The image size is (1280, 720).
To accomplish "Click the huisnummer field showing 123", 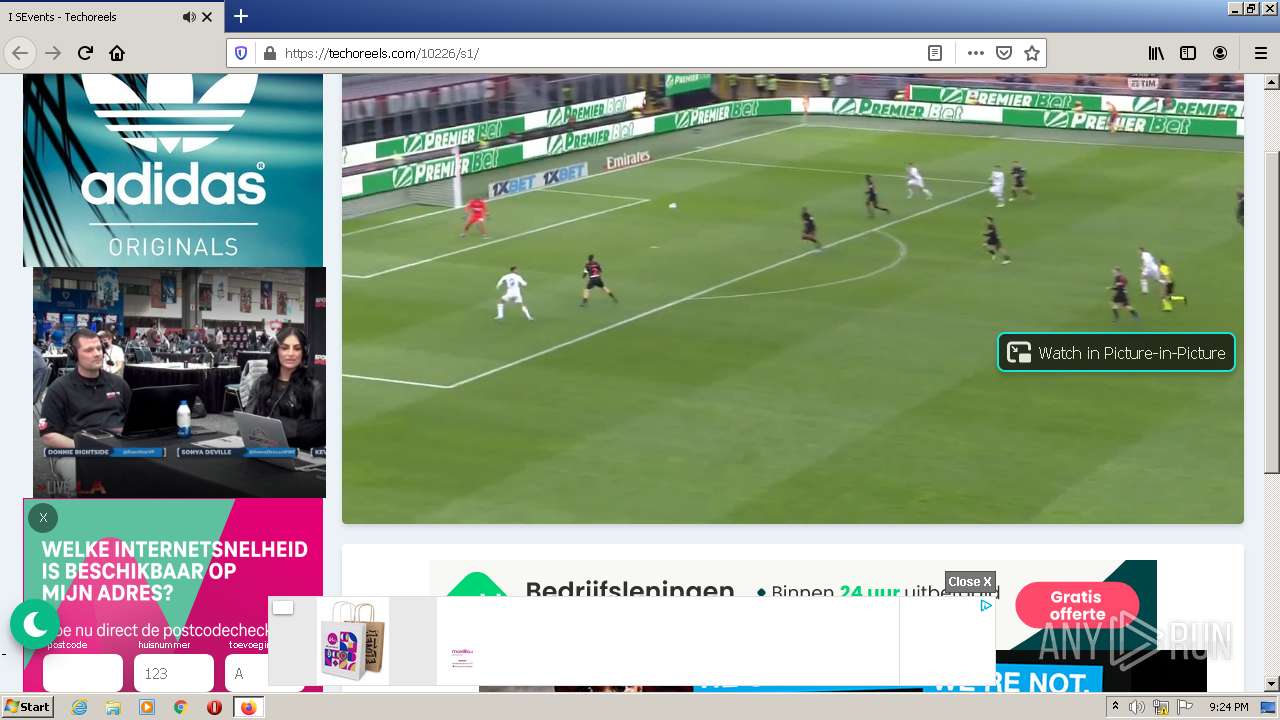I will (x=174, y=672).
